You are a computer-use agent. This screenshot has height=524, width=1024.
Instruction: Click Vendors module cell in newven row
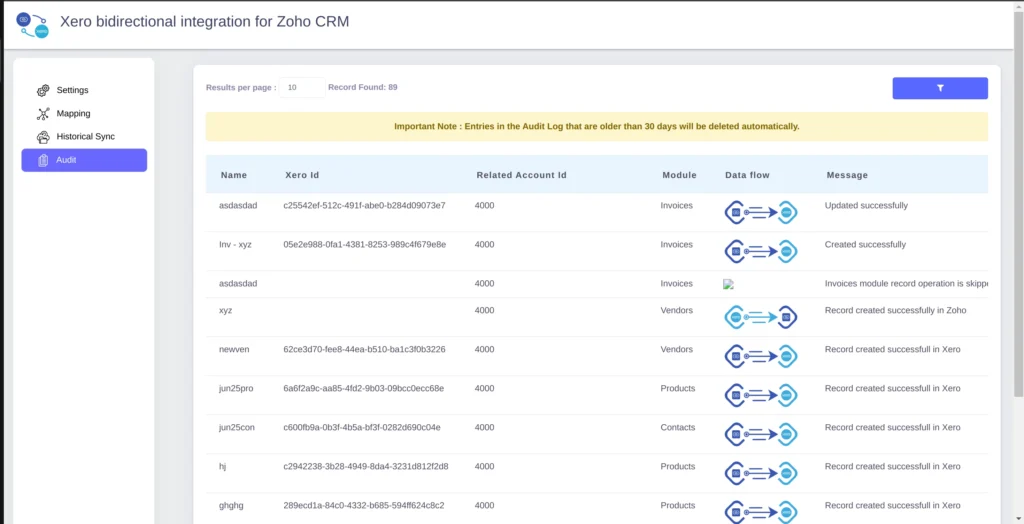coord(677,350)
